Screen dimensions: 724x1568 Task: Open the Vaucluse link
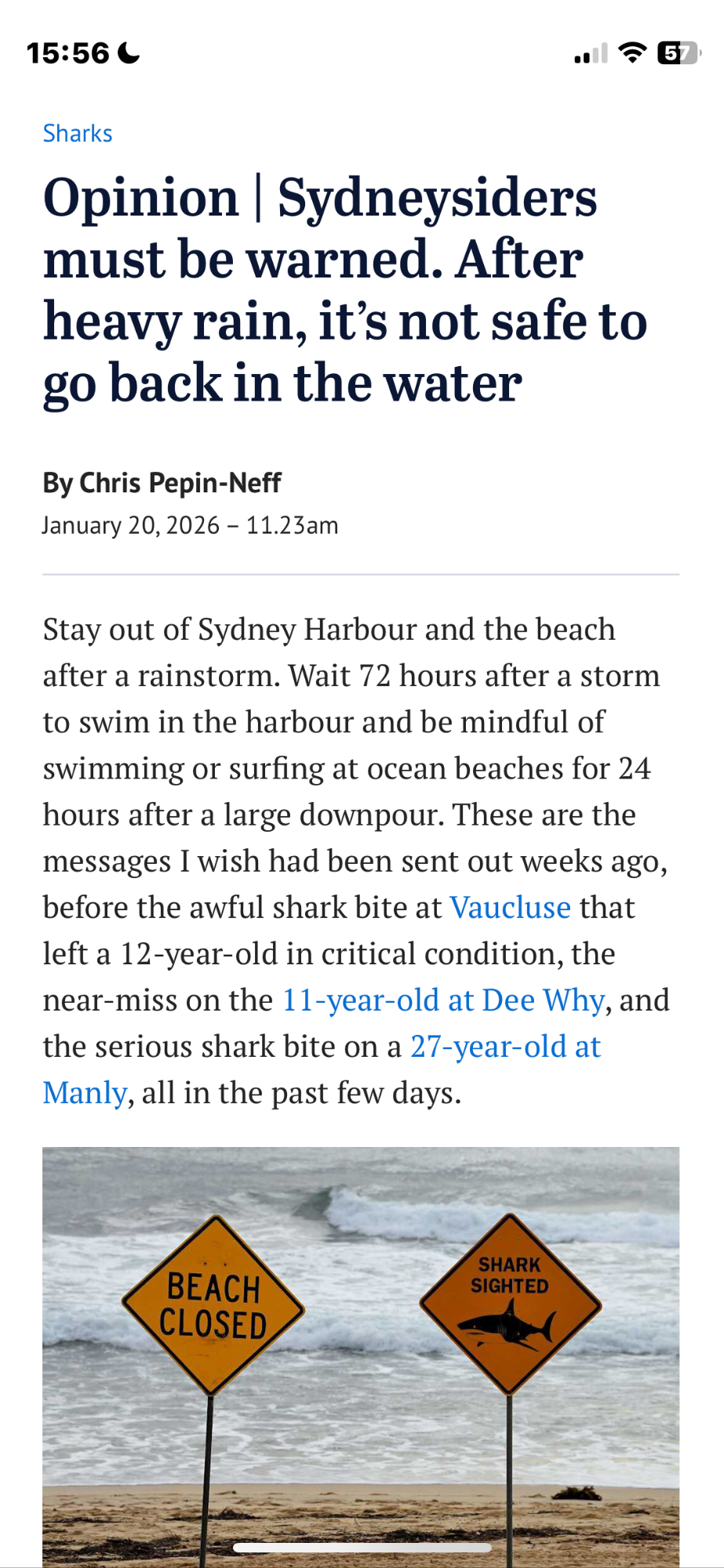click(511, 907)
